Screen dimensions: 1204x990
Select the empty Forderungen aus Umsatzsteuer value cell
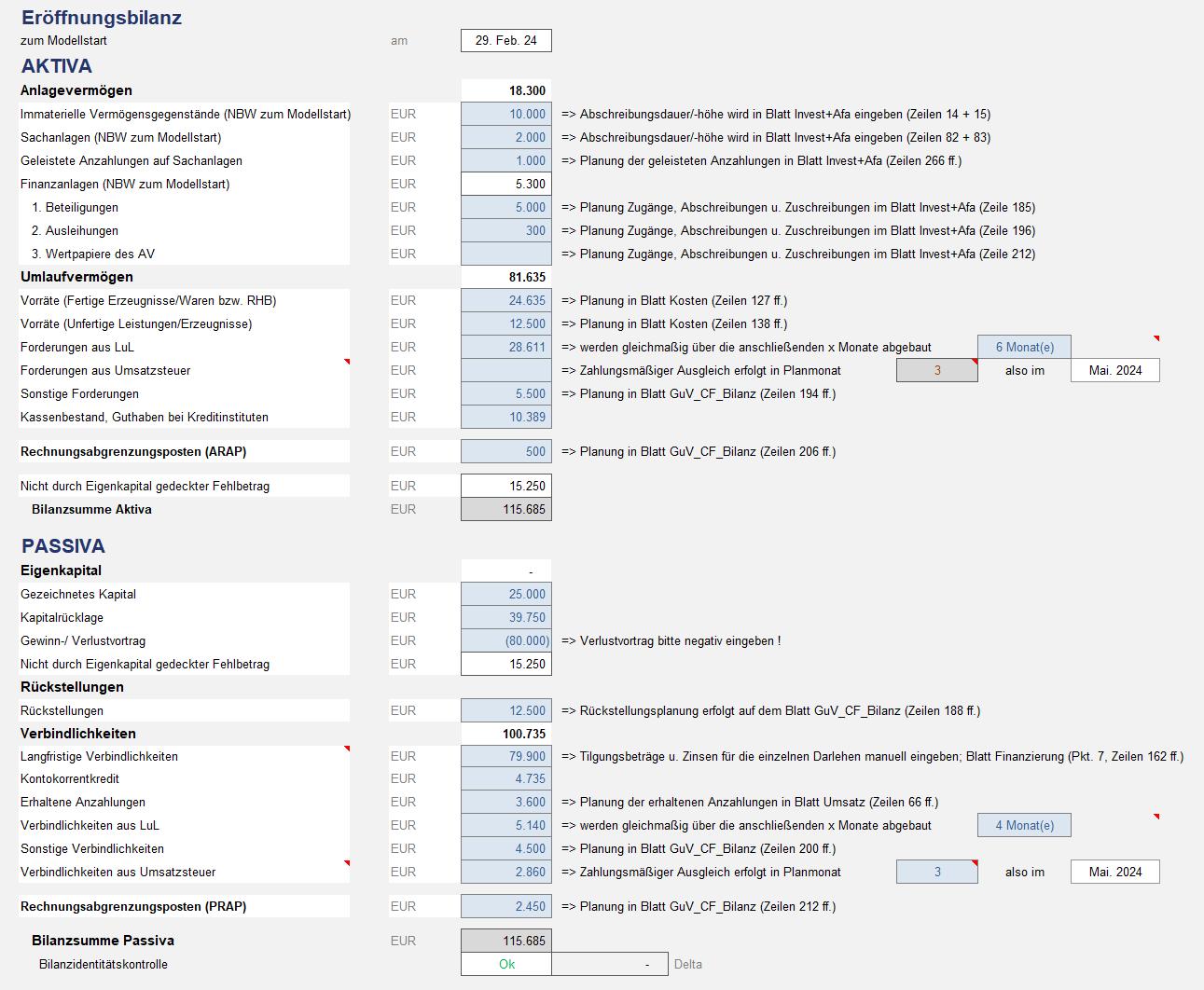[x=506, y=370]
